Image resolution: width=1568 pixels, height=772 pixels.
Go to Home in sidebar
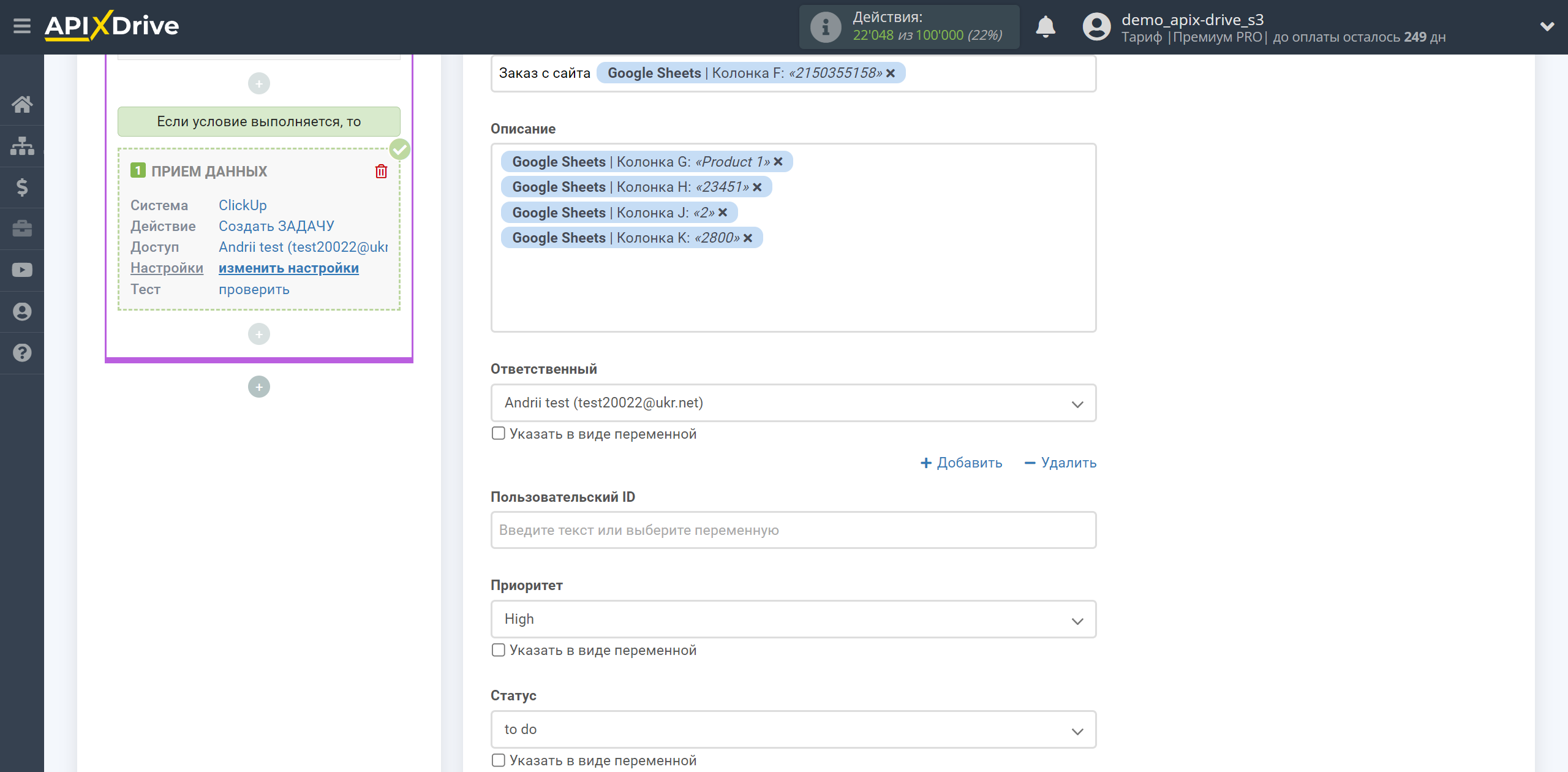click(x=22, y=104)
